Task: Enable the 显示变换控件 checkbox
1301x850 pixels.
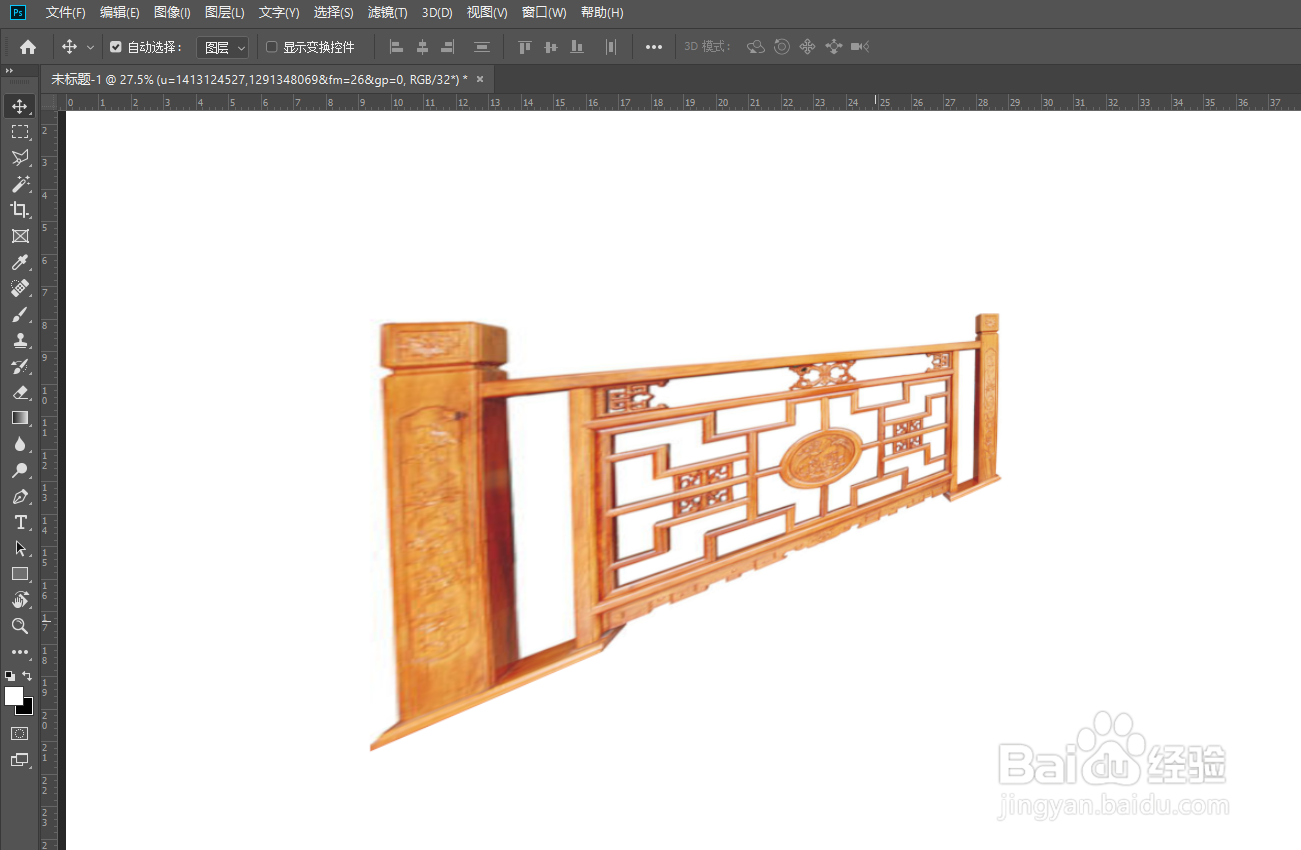Action: (272, 47)
